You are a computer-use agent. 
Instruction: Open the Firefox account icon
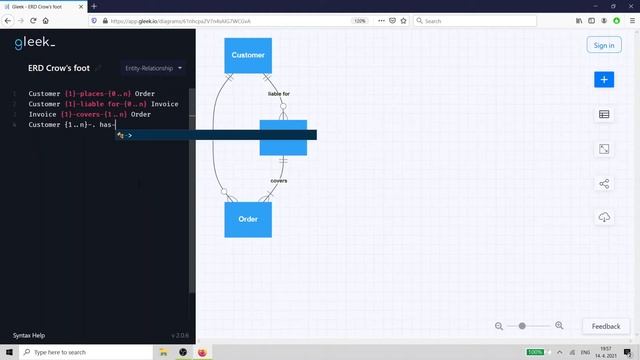tap(604, 21)
